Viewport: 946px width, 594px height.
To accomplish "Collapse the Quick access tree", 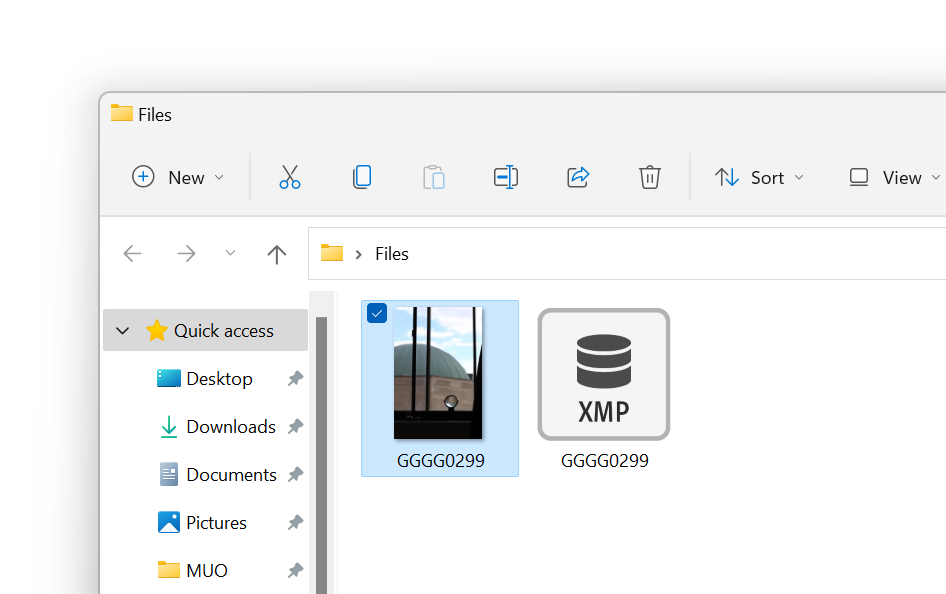I will 123,331.
